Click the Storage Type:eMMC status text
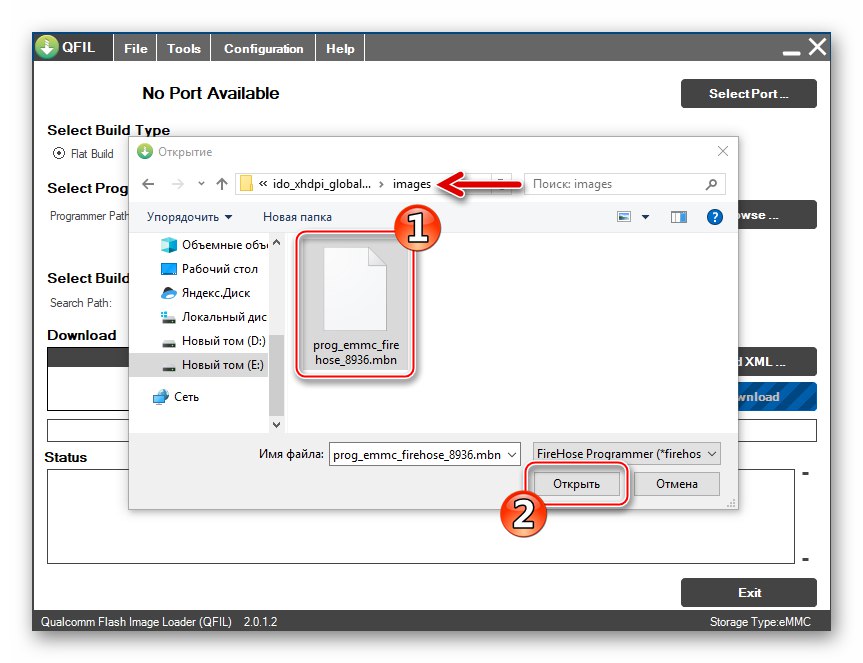863x663 pixels. 760,622
